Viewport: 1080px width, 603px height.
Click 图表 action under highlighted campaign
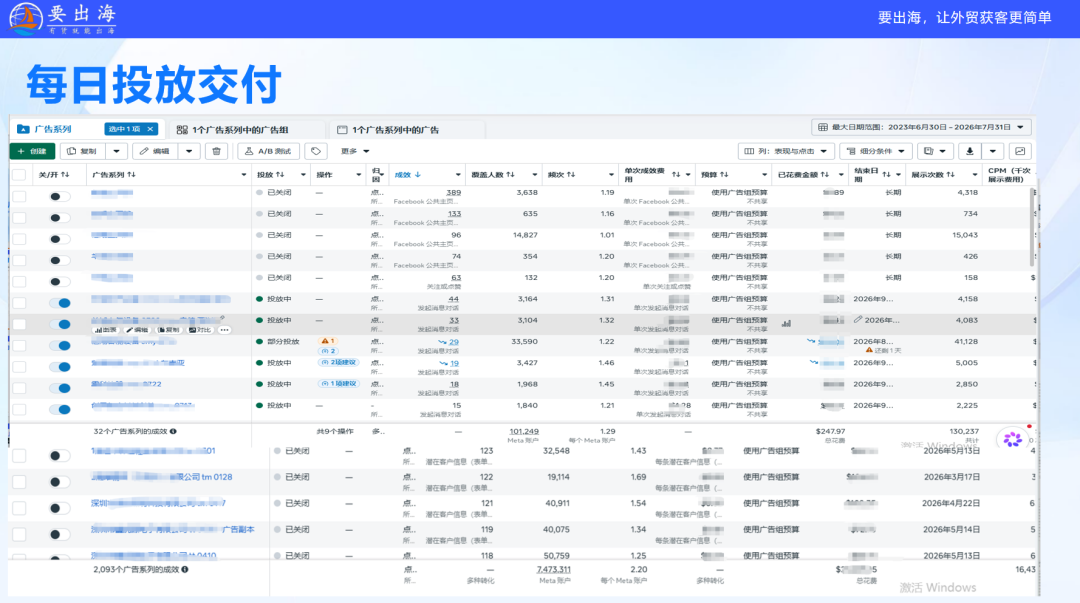point(105,330)
